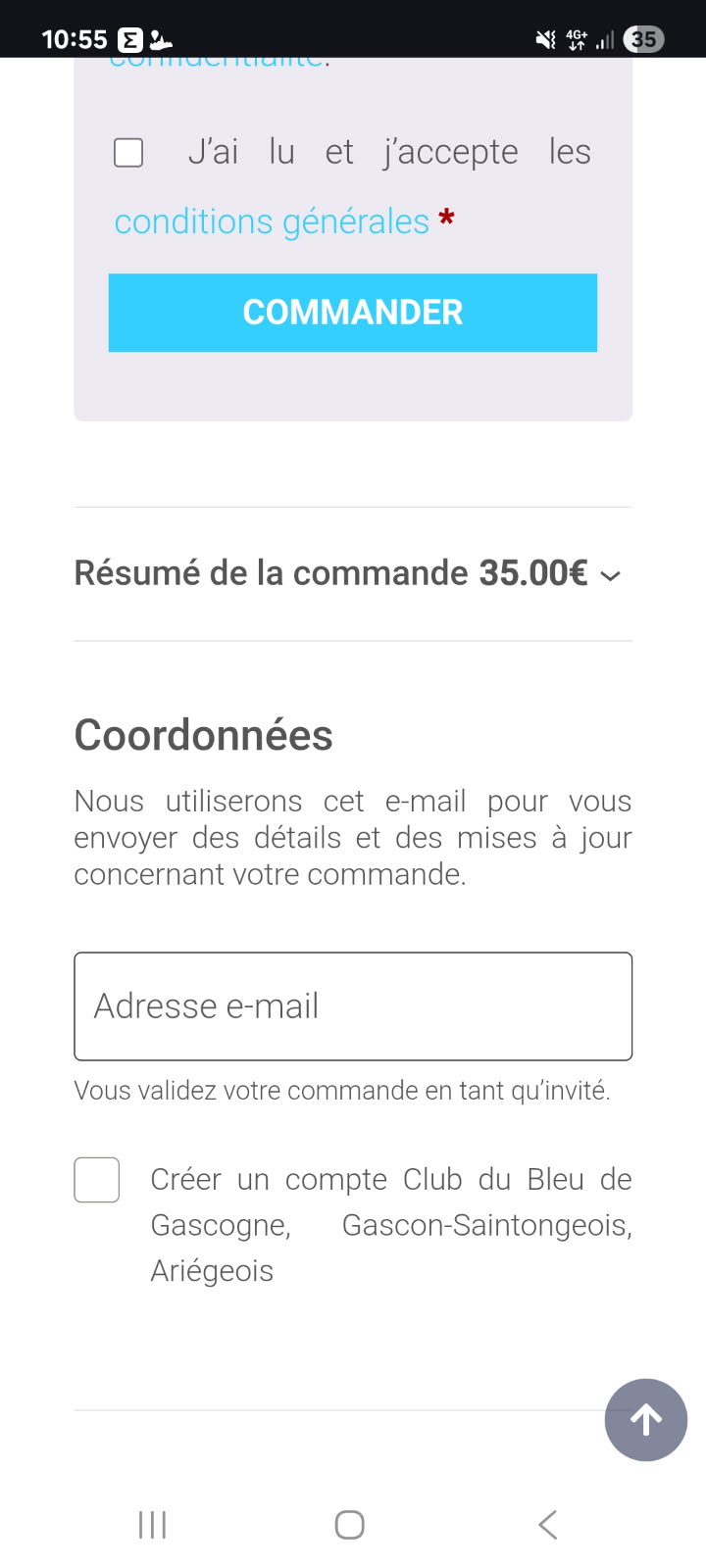Expand the order summary chevron arrow
This screenshot has width=706, height=1568.
pos(611,575)
